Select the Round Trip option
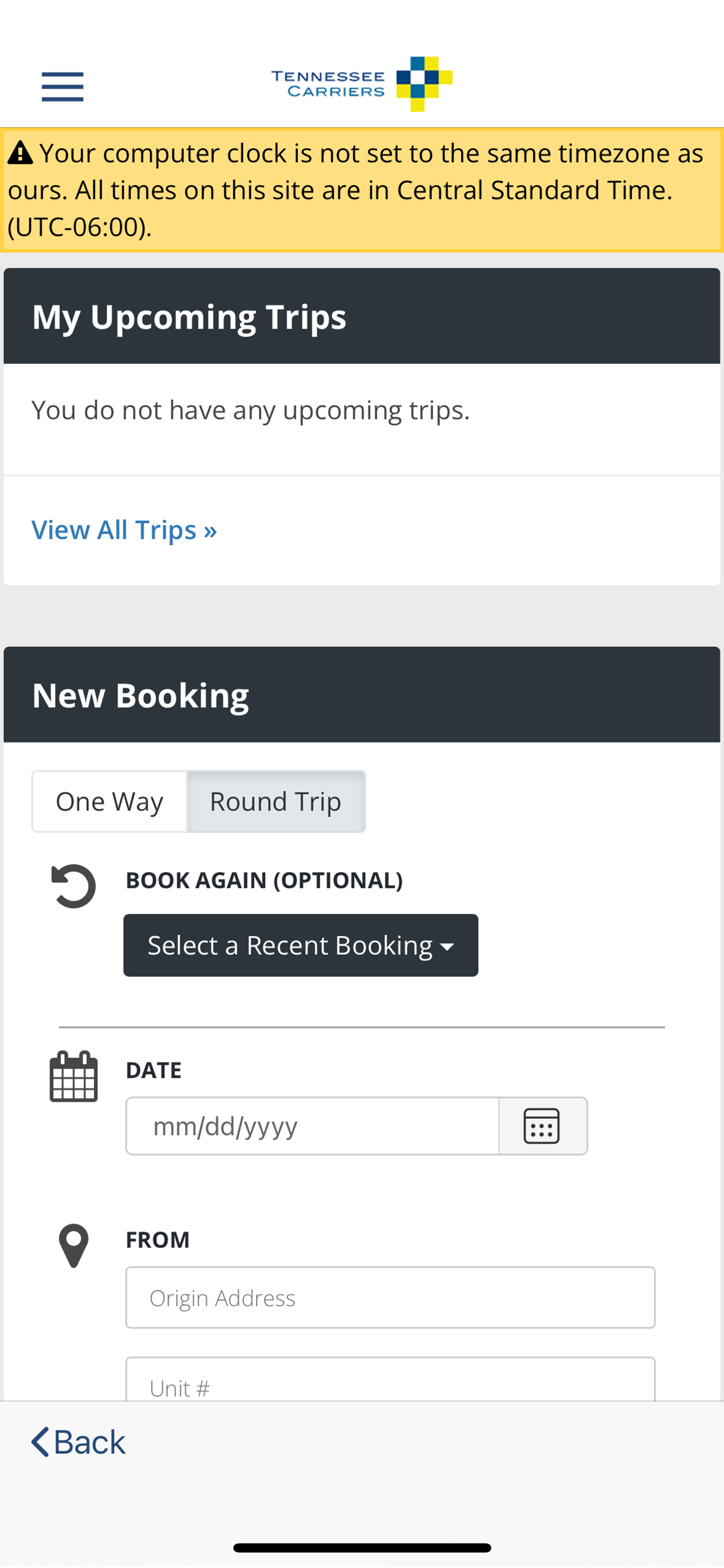The height and width of the screenshot is (1568, 724). click(276, 801)
